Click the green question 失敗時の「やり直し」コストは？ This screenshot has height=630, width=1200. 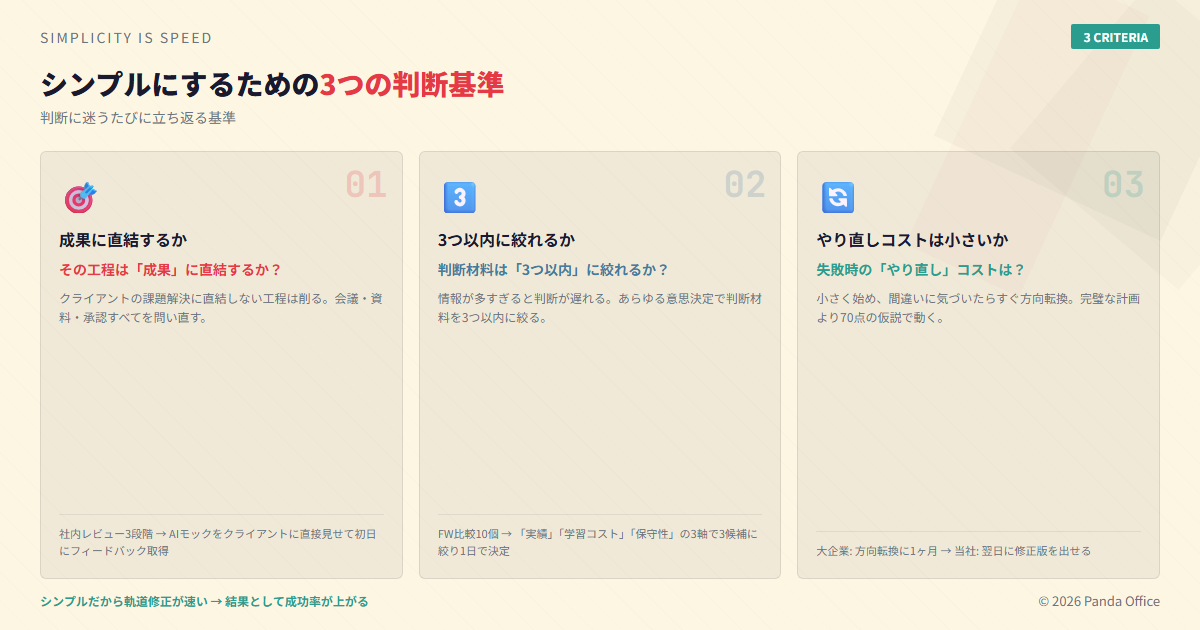point(921,270)
